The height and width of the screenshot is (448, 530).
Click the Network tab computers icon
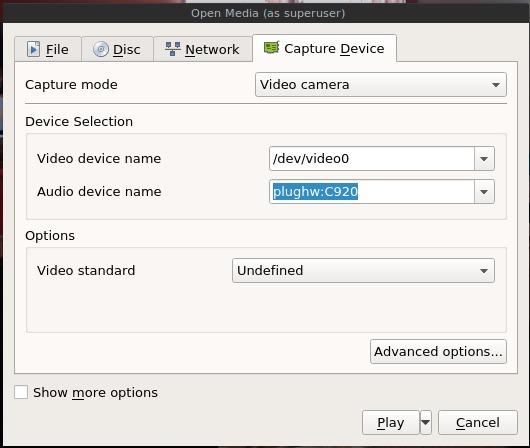[173, 49]
